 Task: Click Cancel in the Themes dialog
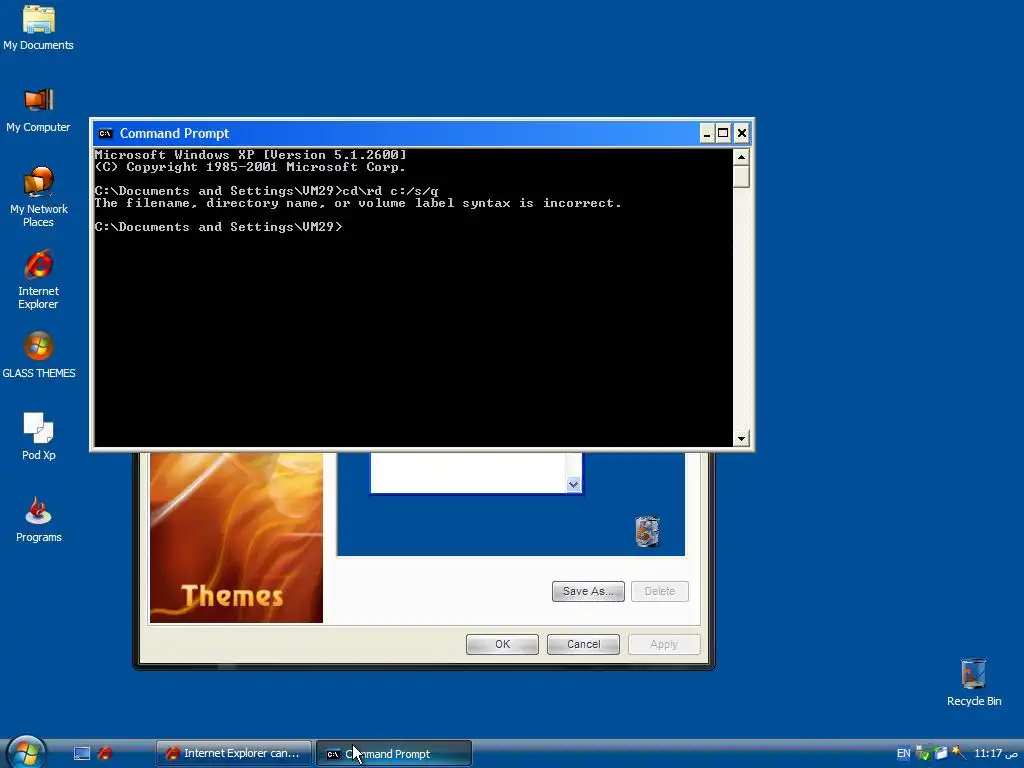click(583, 644)
